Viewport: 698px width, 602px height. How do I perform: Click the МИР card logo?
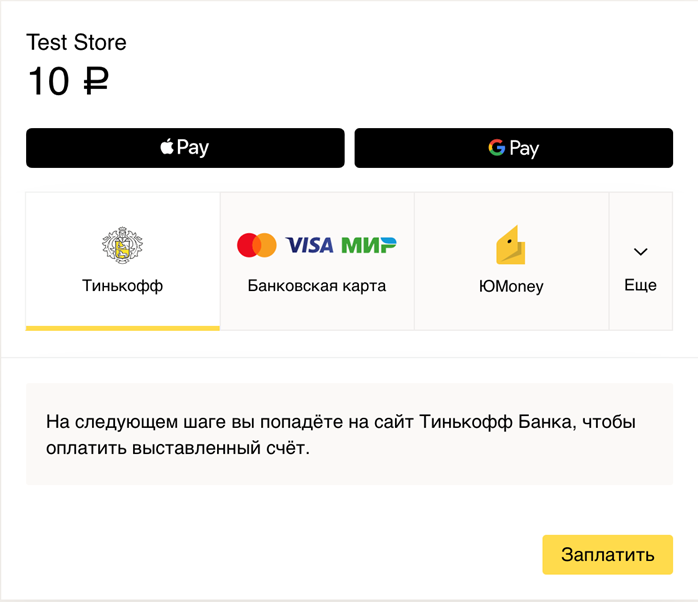coord(368,245)
